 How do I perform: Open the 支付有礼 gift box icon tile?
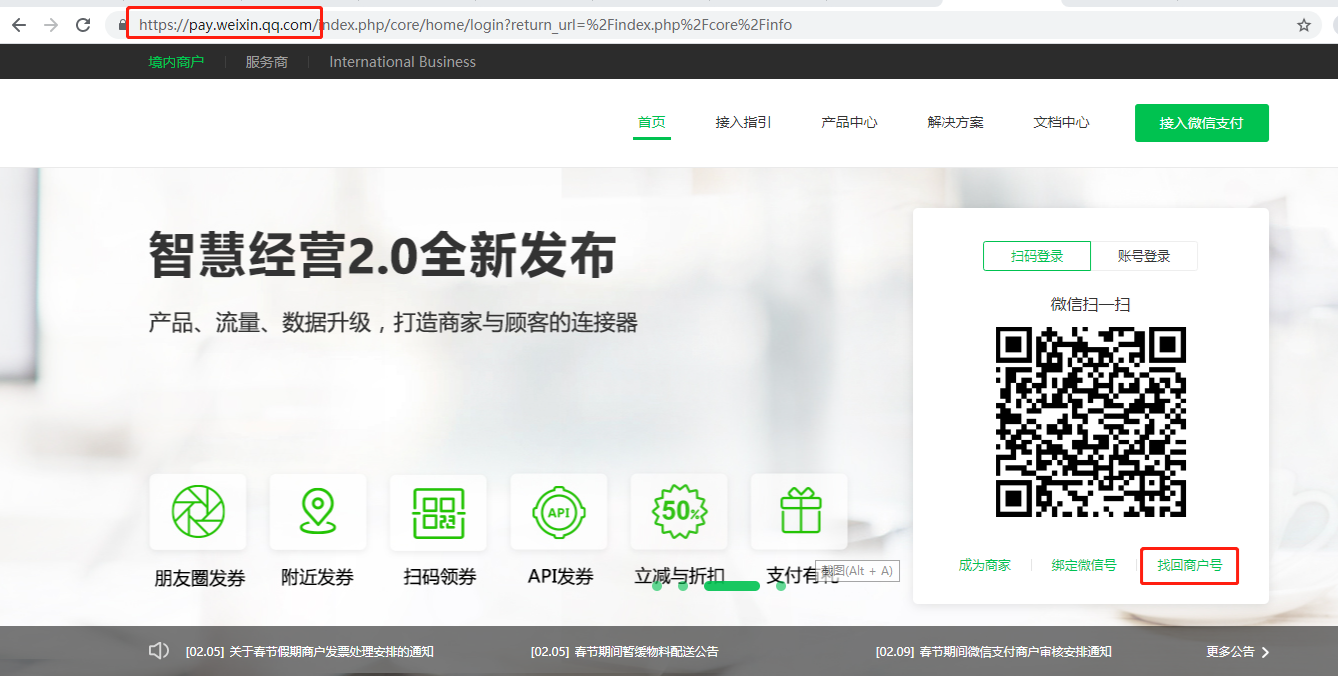(799, 512)
